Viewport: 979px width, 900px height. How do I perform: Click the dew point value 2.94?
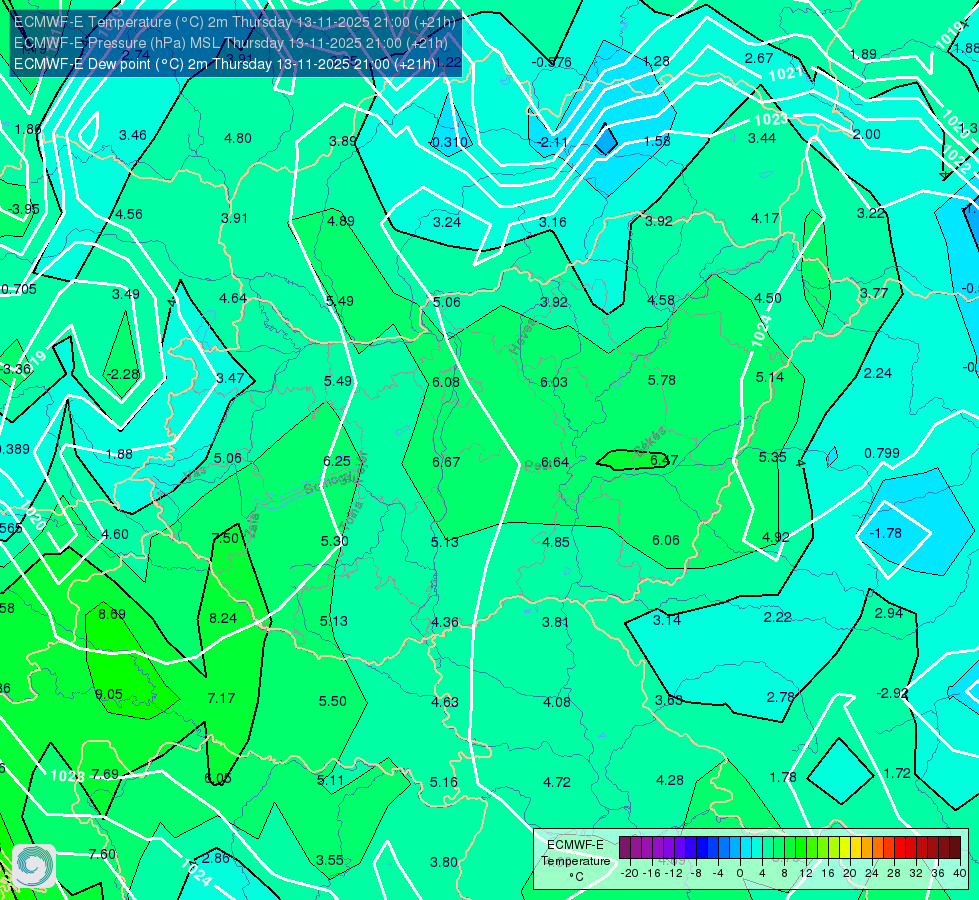click(888, 613)
